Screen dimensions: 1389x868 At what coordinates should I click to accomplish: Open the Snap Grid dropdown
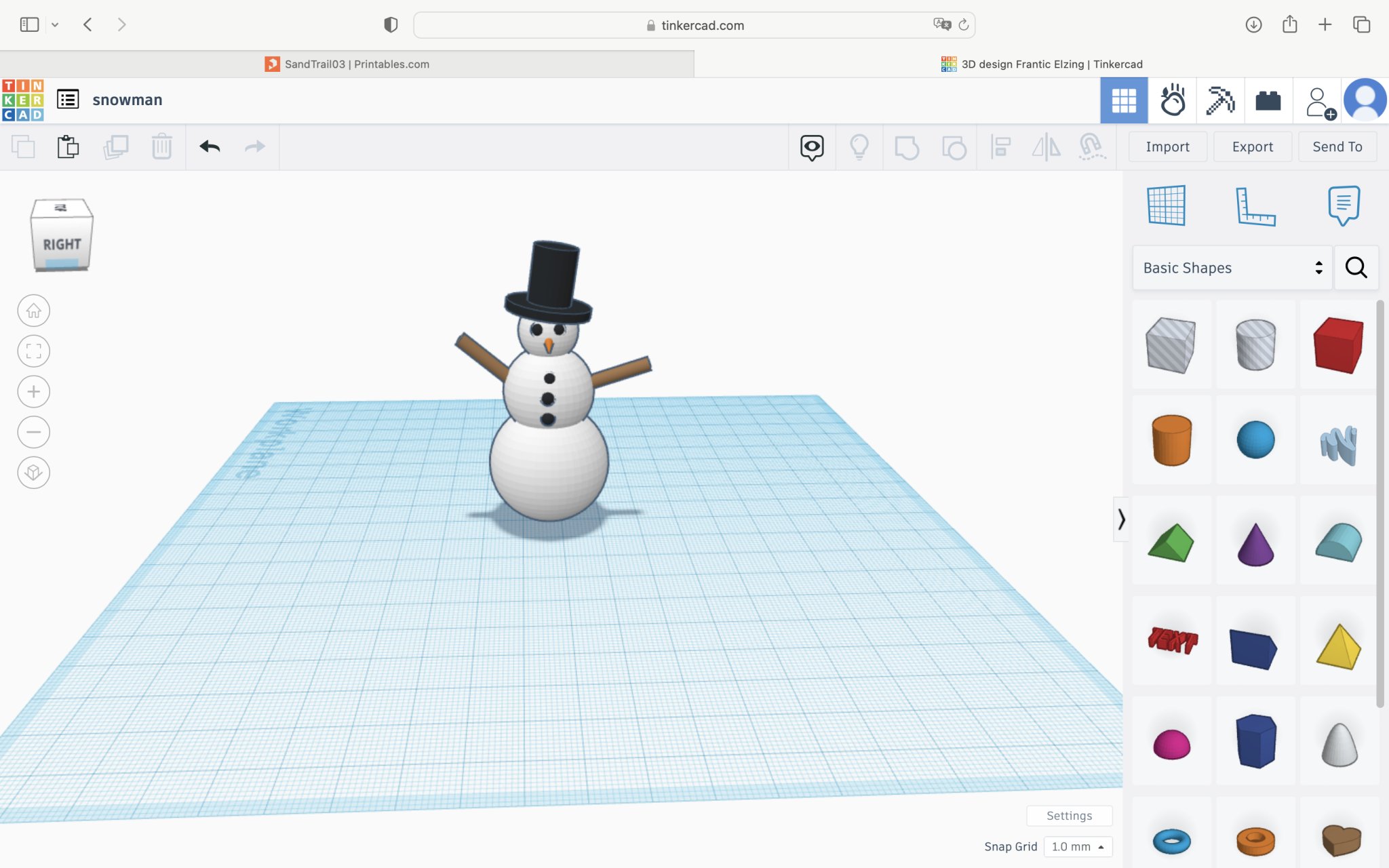[1078, 846]
